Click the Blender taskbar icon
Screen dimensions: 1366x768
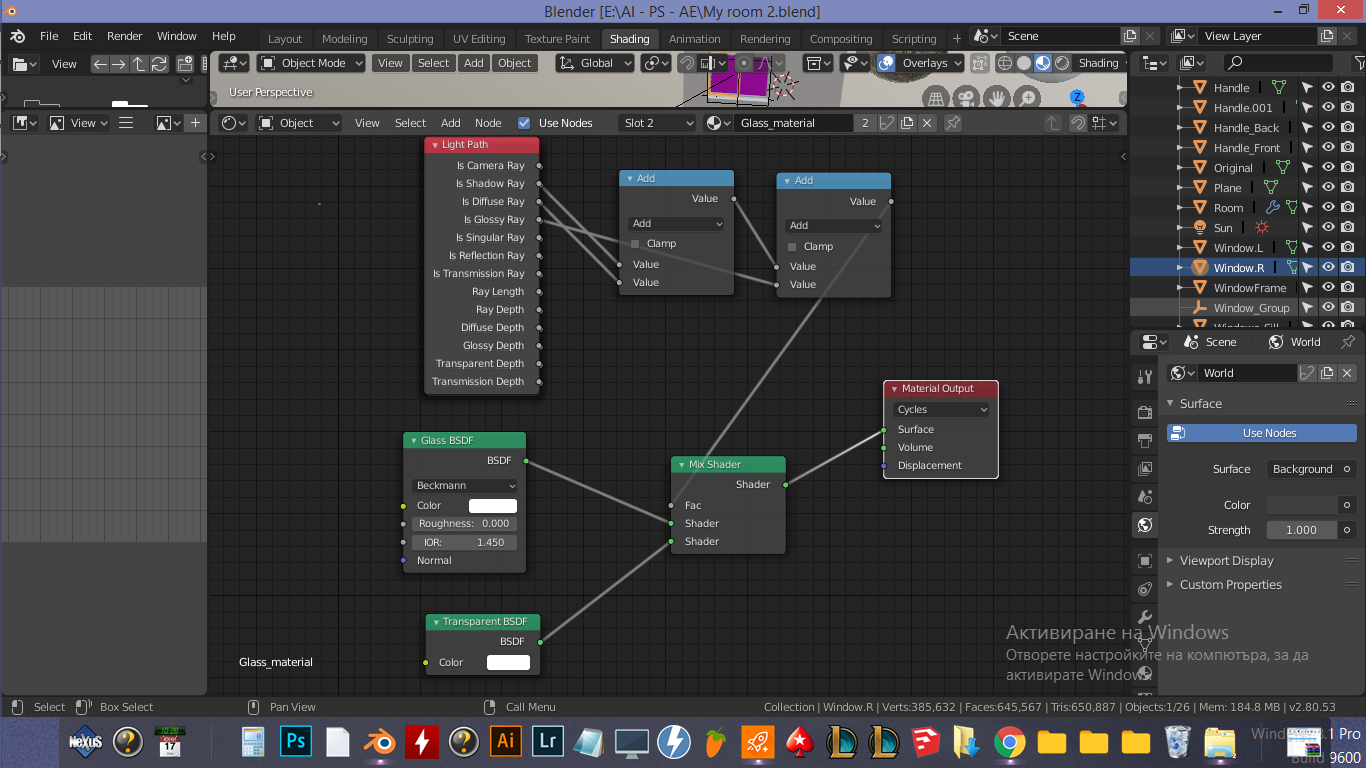tap(380, 742)
